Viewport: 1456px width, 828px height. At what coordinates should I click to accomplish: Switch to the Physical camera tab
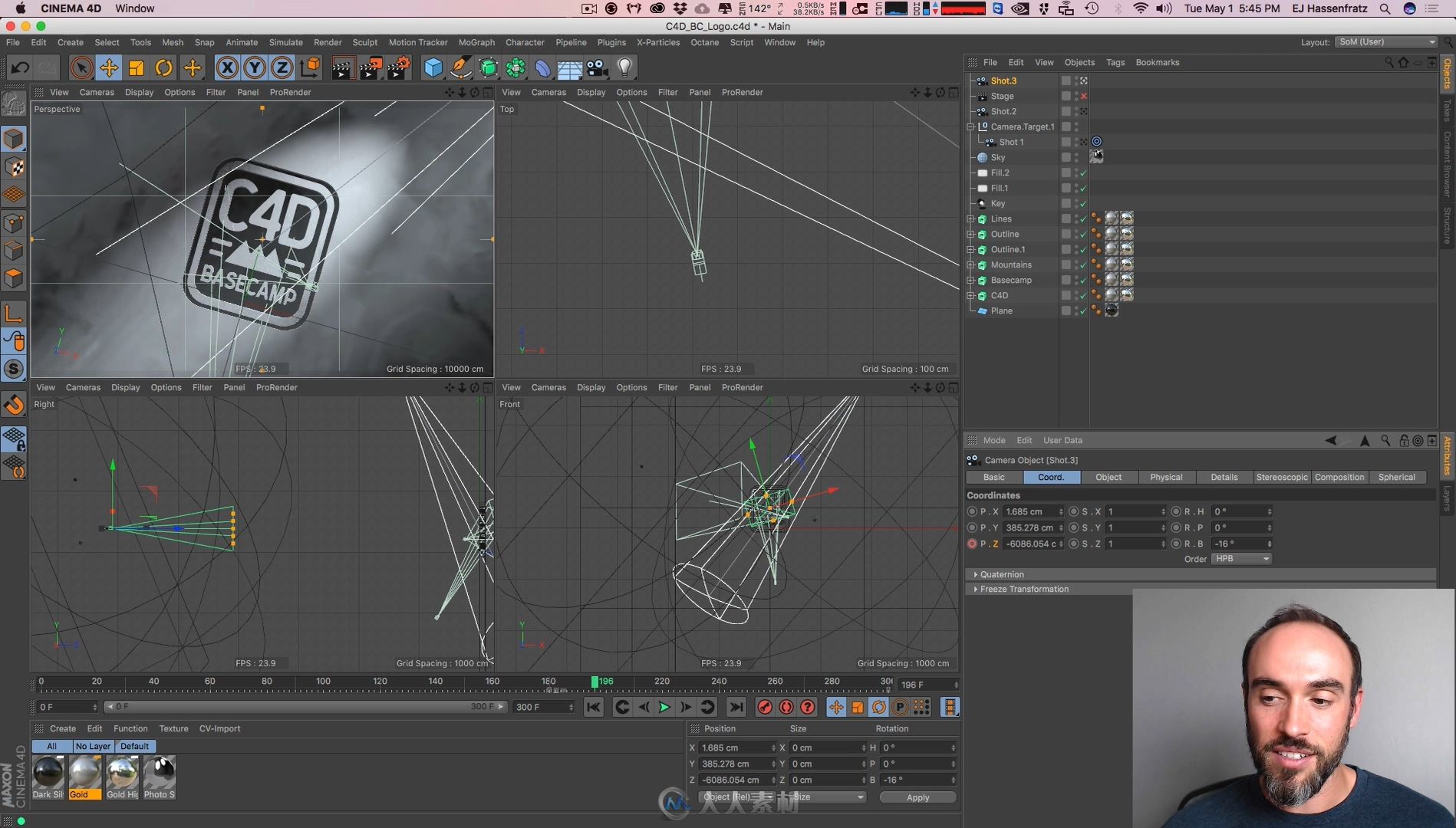pos(1166,477)
